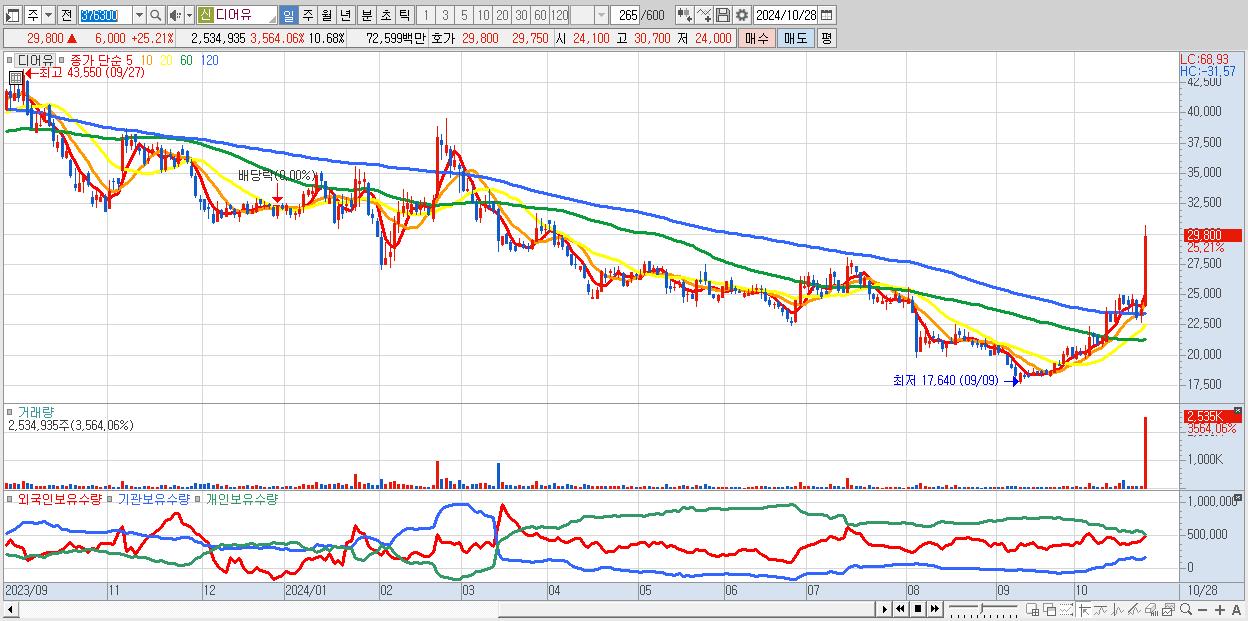Toggle the 전 market button
Screen dimensions: 1248x621
click(x=66, y=16)
